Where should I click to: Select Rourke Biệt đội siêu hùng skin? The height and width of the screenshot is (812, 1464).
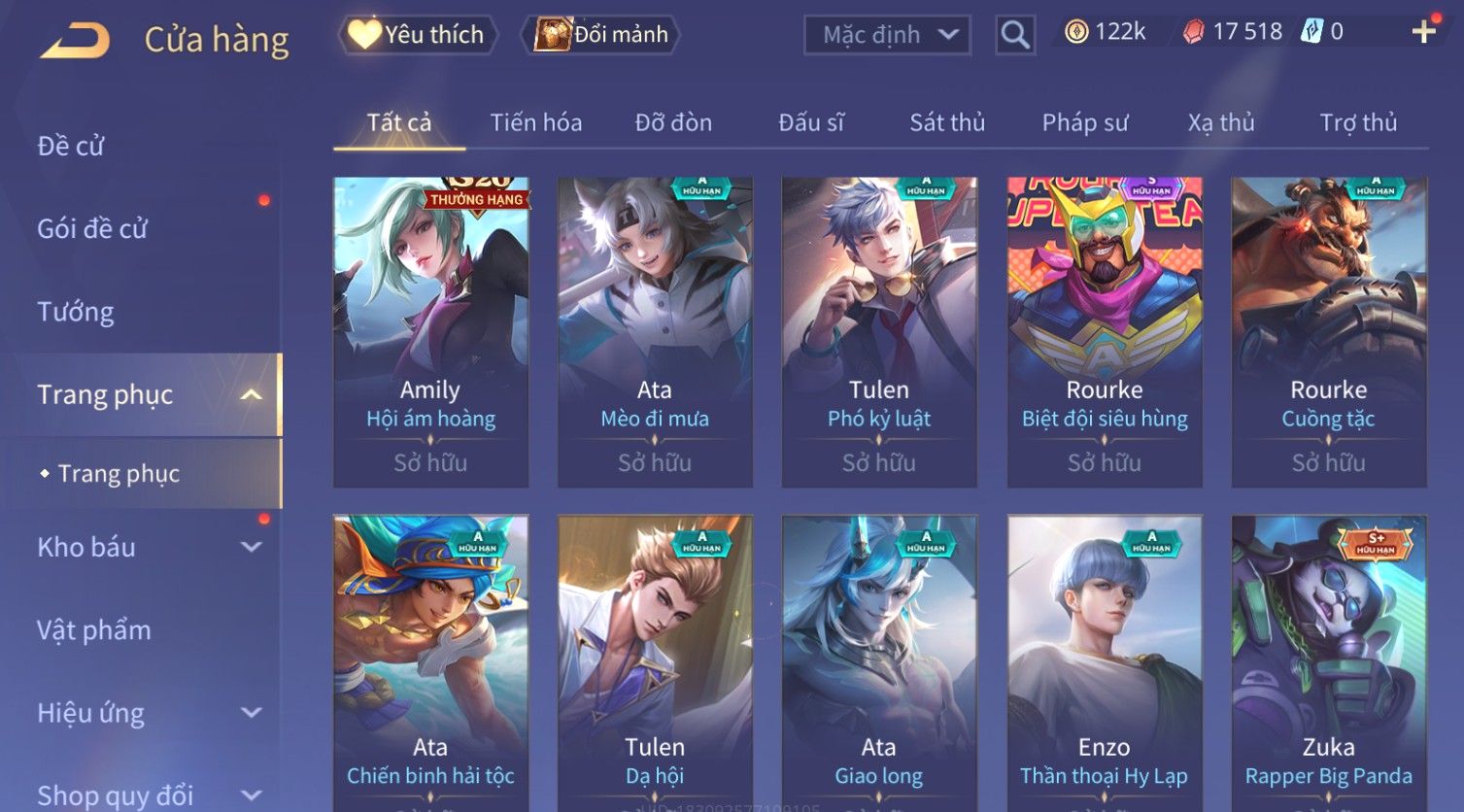coord(1105,332)
